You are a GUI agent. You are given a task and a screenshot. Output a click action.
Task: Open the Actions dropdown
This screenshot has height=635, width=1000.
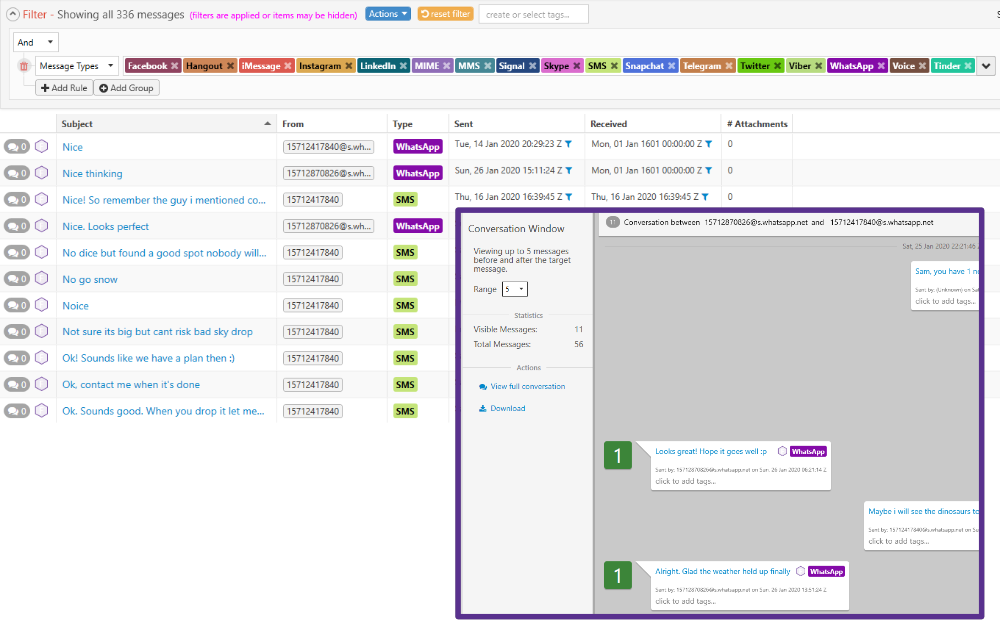(388, 13)
